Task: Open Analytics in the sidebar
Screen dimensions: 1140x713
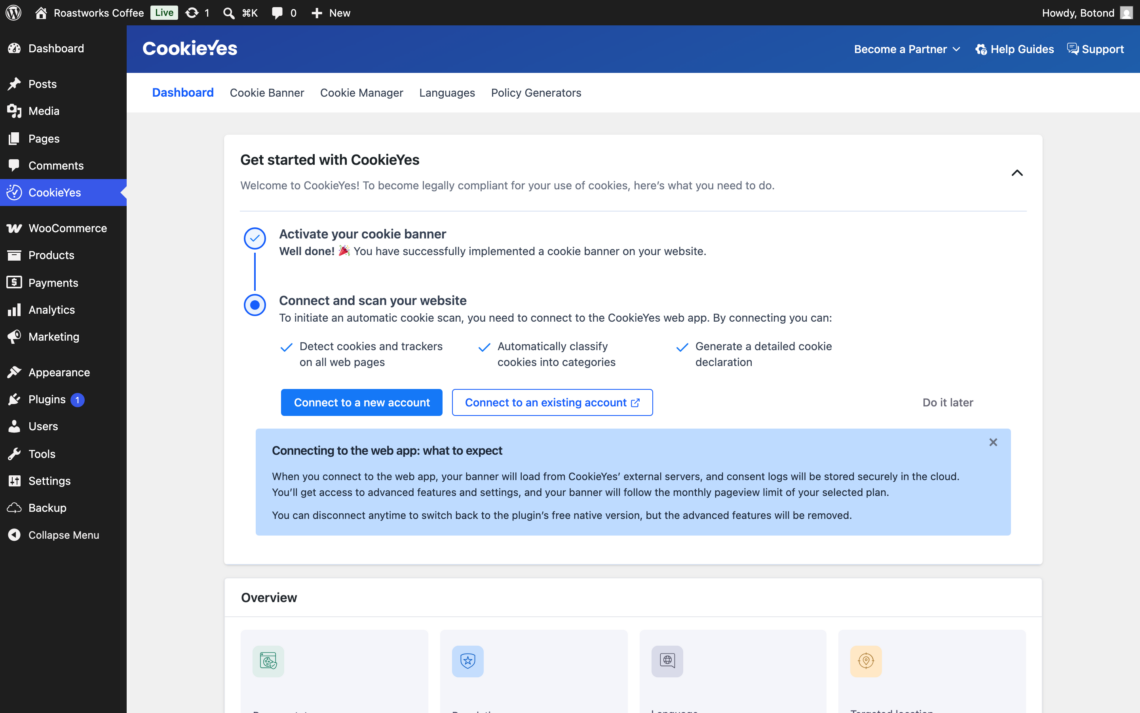Action: [63, 310]
